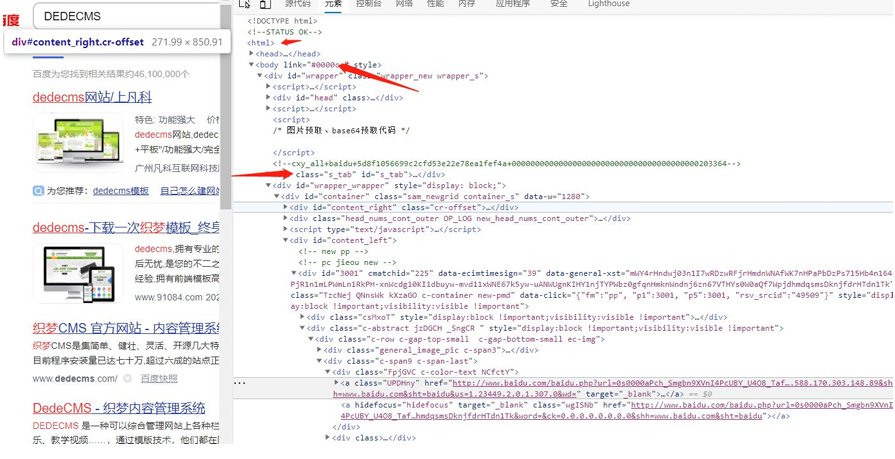Click the Baidu search box containing DEDECMS

point(128,17)
